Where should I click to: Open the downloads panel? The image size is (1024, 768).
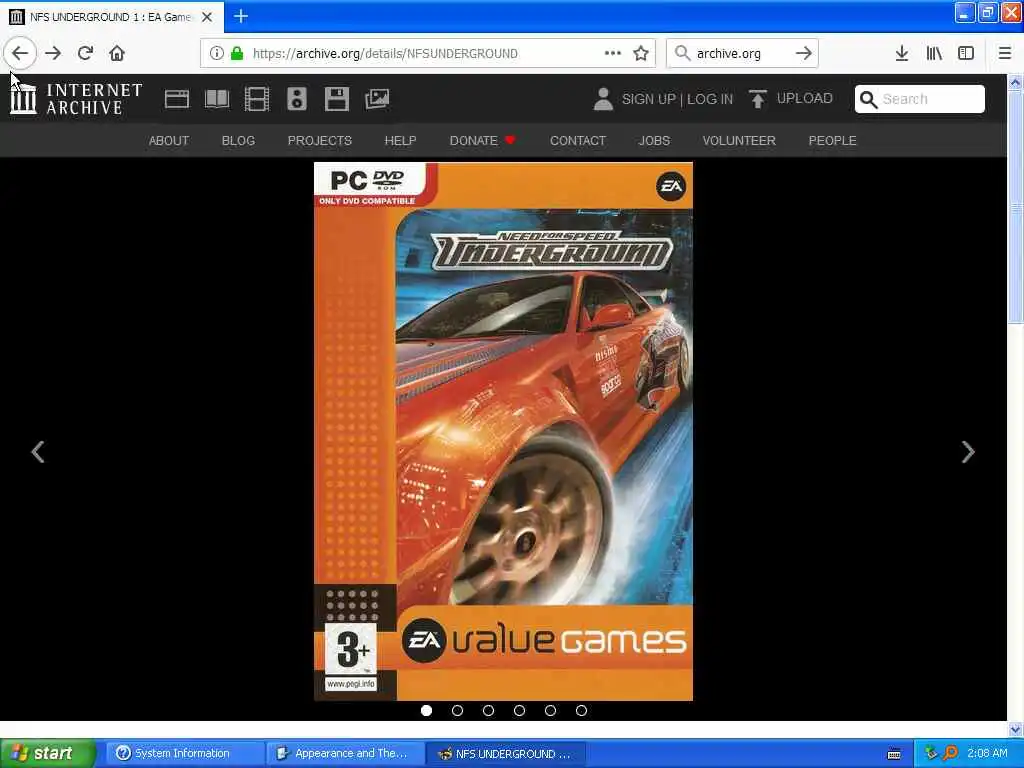tap(902, 53)
